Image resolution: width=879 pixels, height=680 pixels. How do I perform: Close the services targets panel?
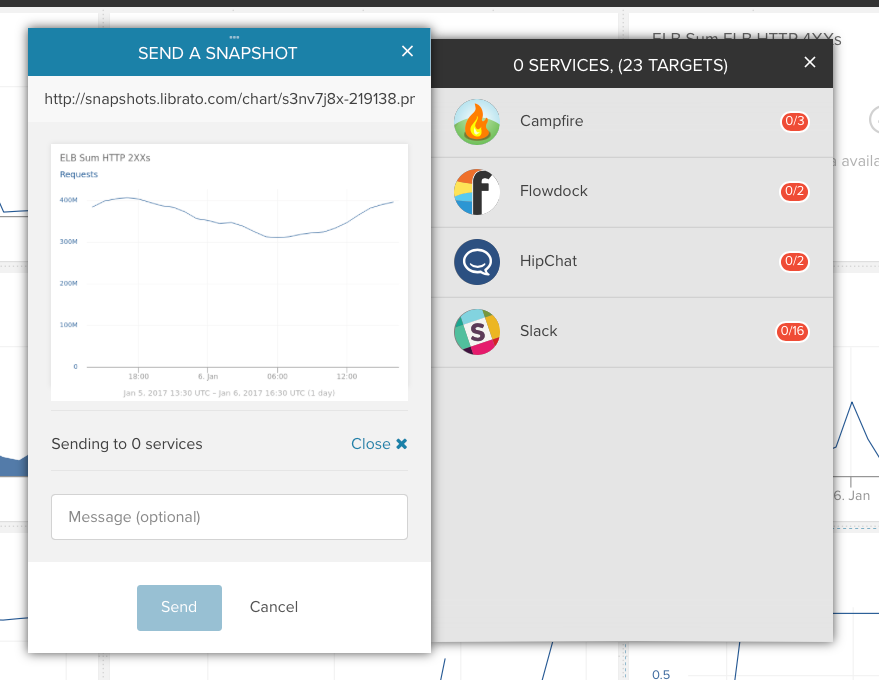point(810,63)
